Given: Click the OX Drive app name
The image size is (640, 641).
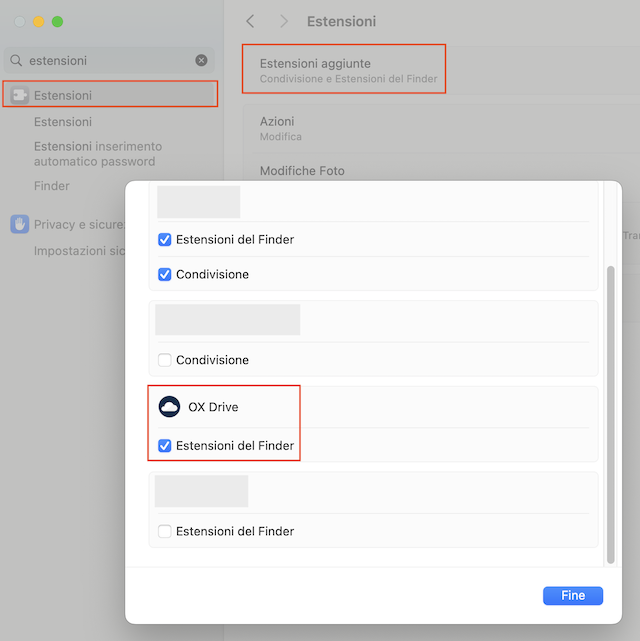Looking at the screenshot, I should tap(213, 407).
